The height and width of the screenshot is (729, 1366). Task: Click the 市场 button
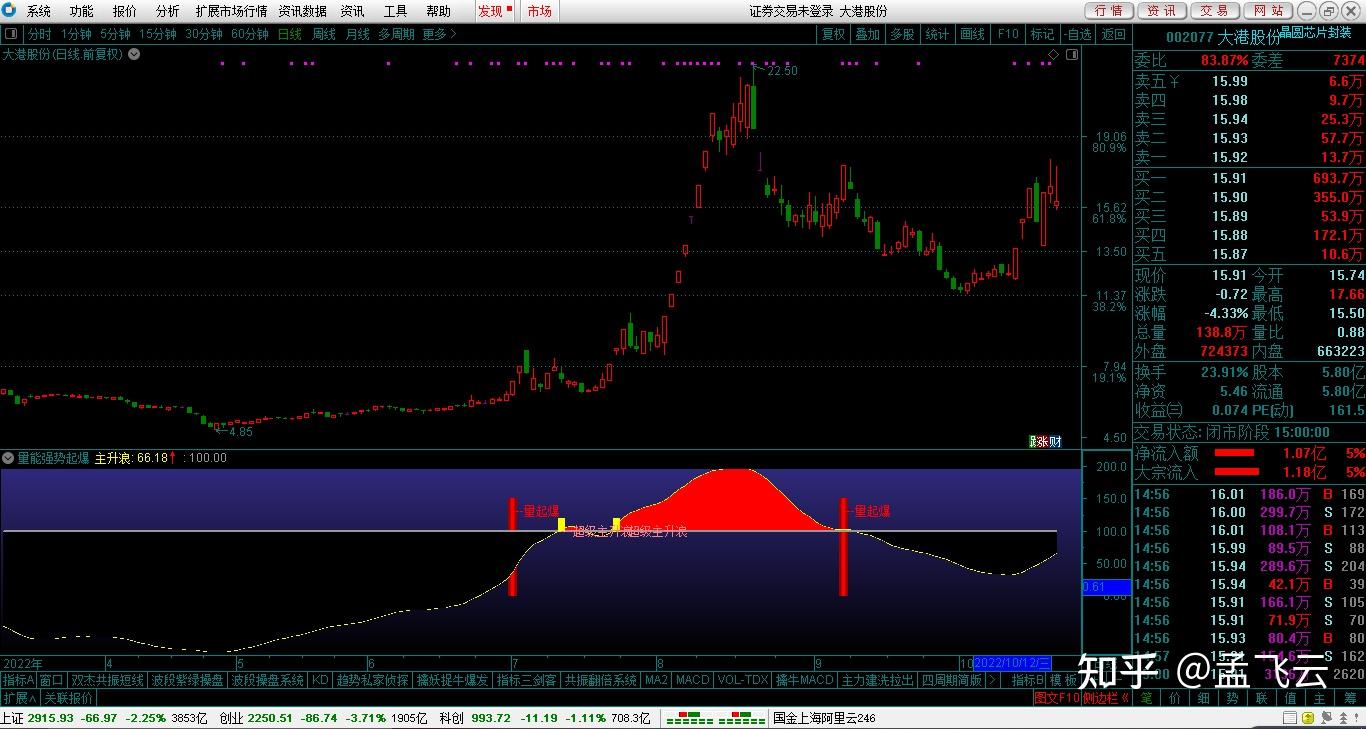[x=540, y=11]
